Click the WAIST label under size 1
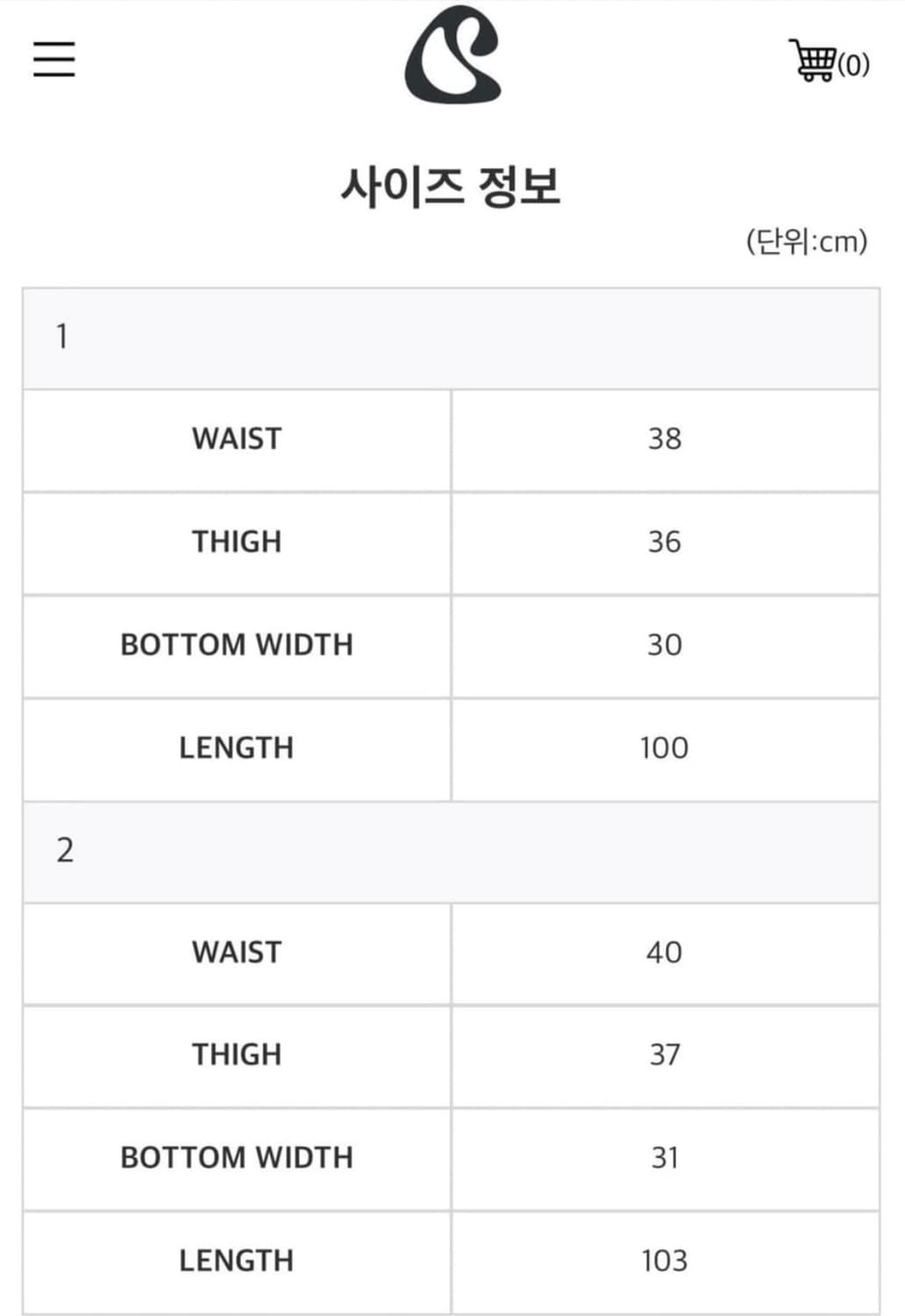The image size is (905, 1316). coord(237,439)
